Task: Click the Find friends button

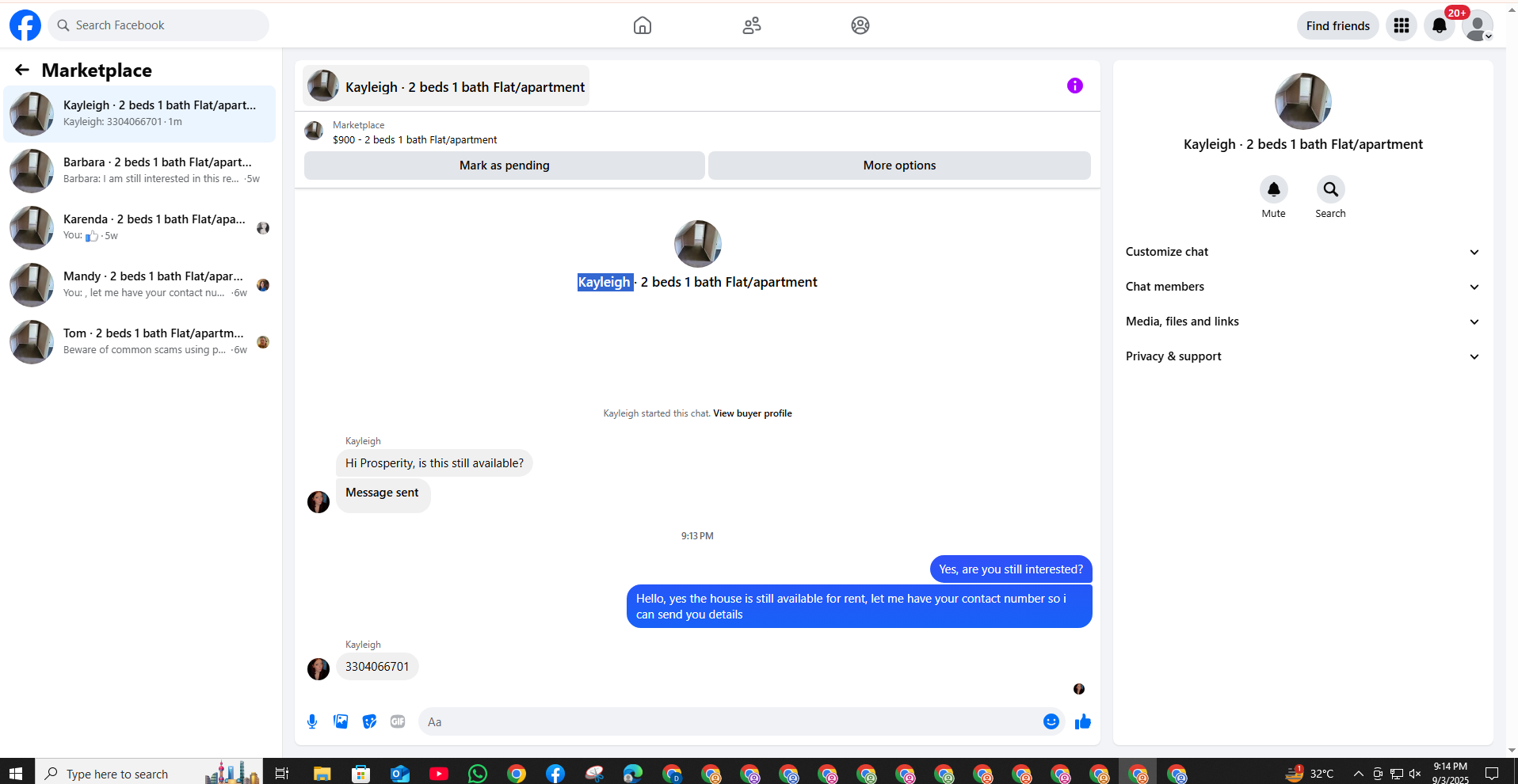Action: coord(1338,25)
